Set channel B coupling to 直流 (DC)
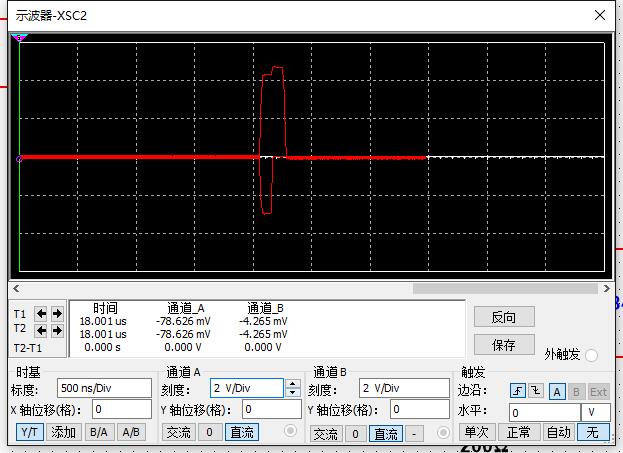Screen dimensions: 623x453 click(x=386, y=434)
